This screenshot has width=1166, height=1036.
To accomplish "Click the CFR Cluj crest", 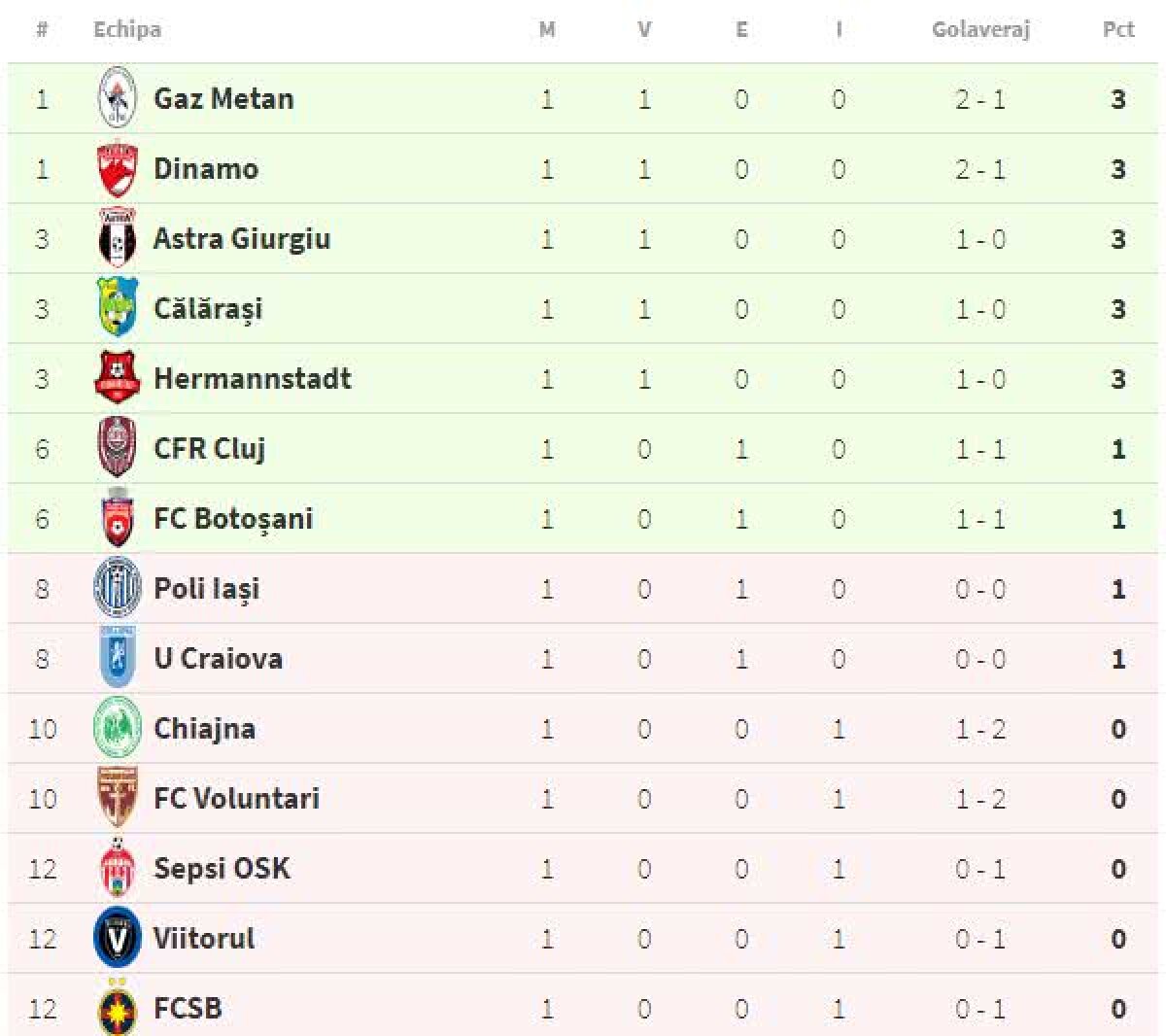I will tap(118, 448).
